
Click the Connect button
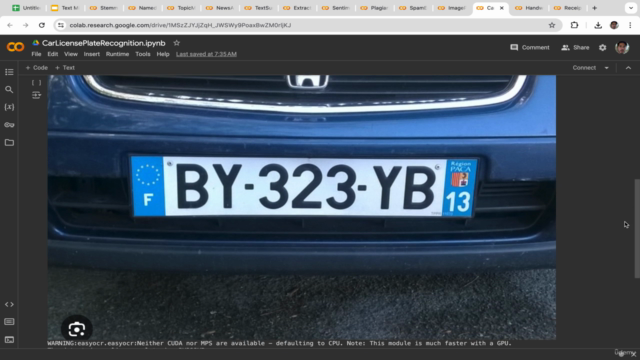pos(584,68)
